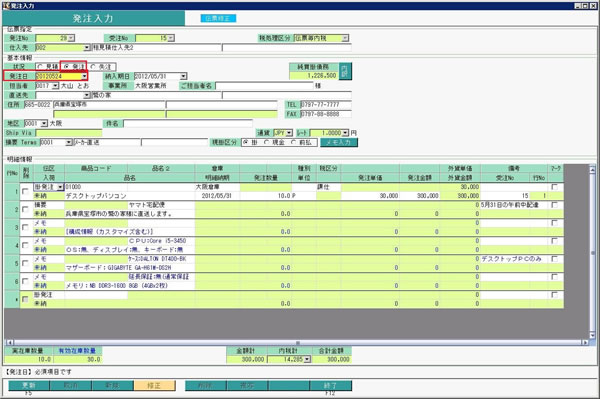Click the Ship Via input field
The image size is (600, 399).
[69, 133]
